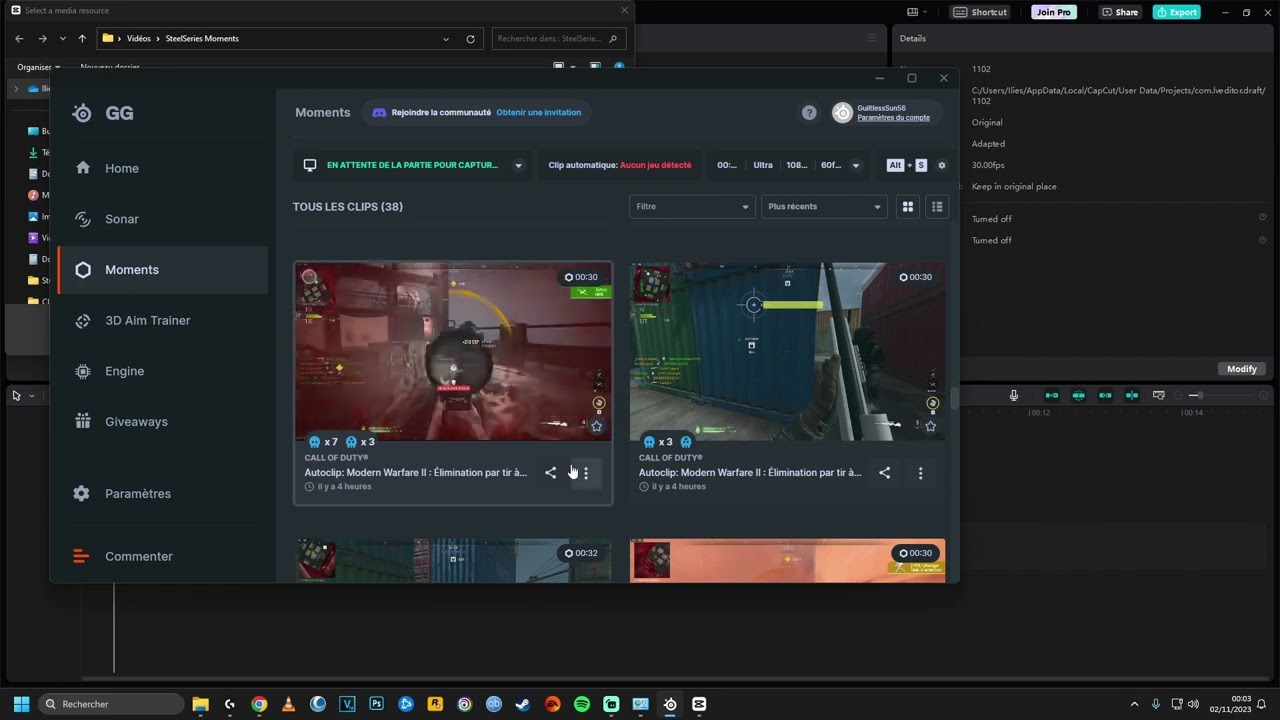Click the first clip's Autoclip title text

[x=416, y=473]
